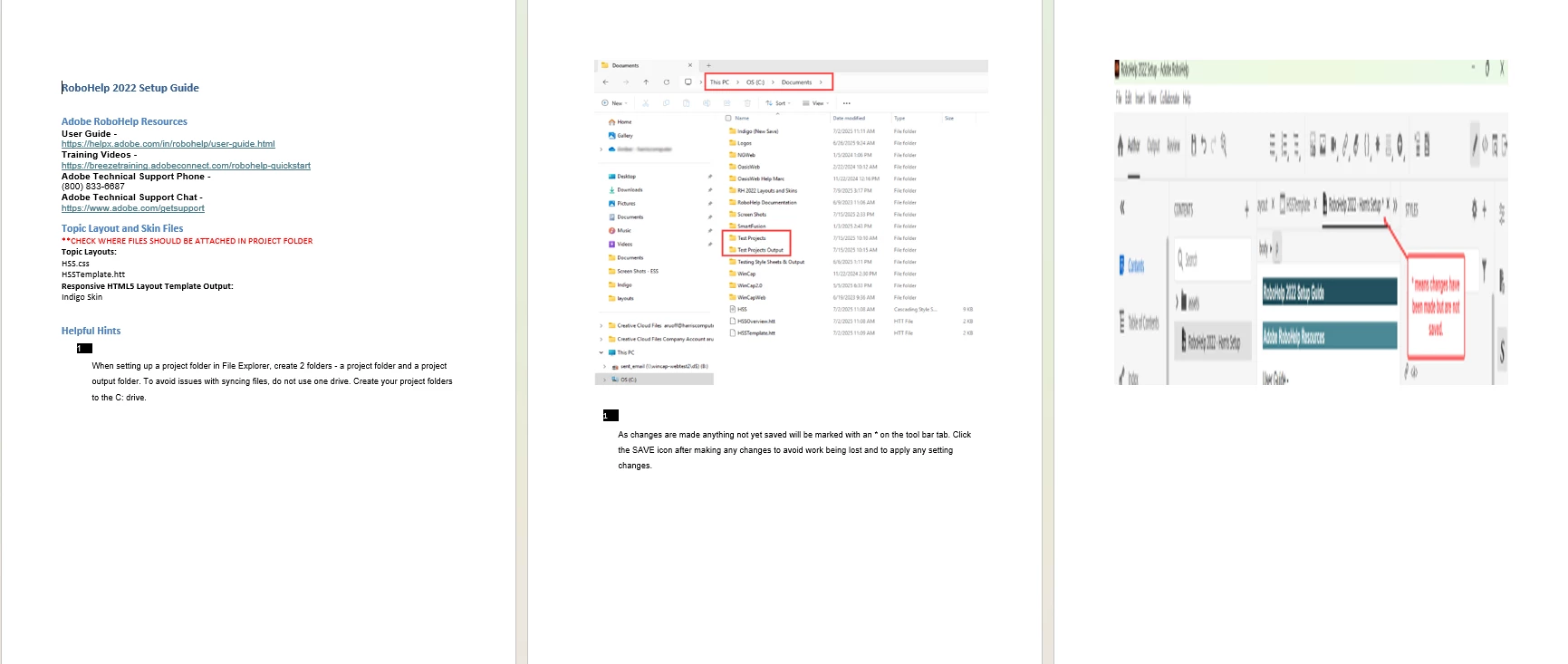Click the RoboHelp 2022 Setup Guide title
The height and width of the screenshot is (664, 1568).
point(130,88)
